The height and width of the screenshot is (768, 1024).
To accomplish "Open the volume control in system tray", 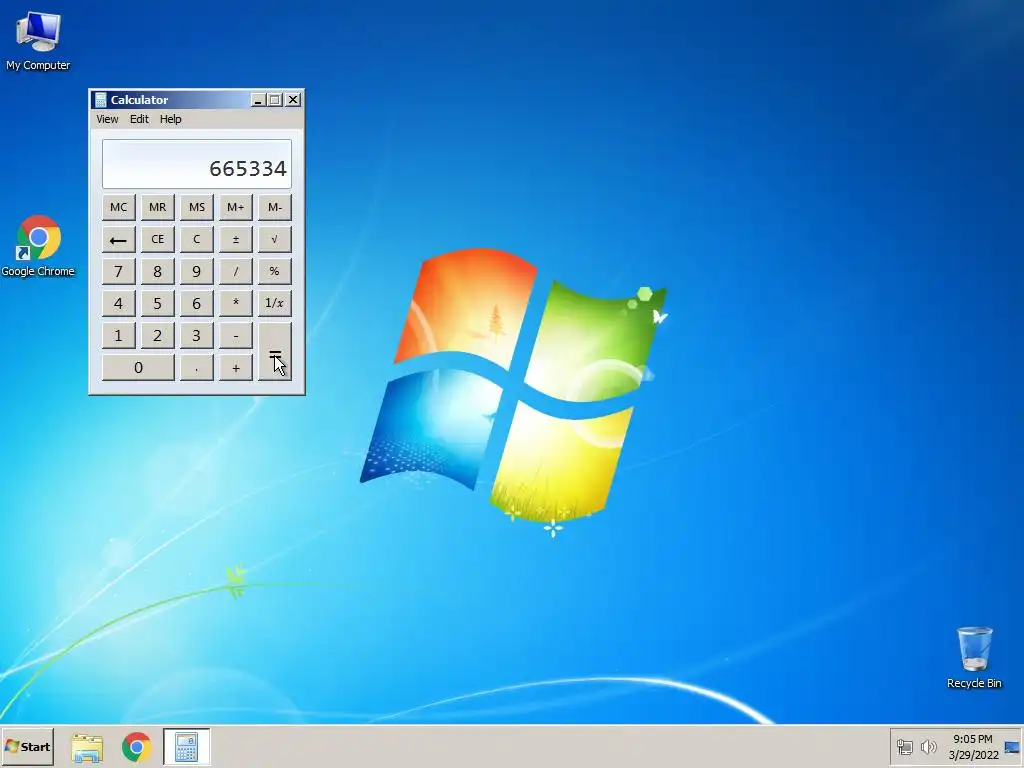I will click(928, 746).
